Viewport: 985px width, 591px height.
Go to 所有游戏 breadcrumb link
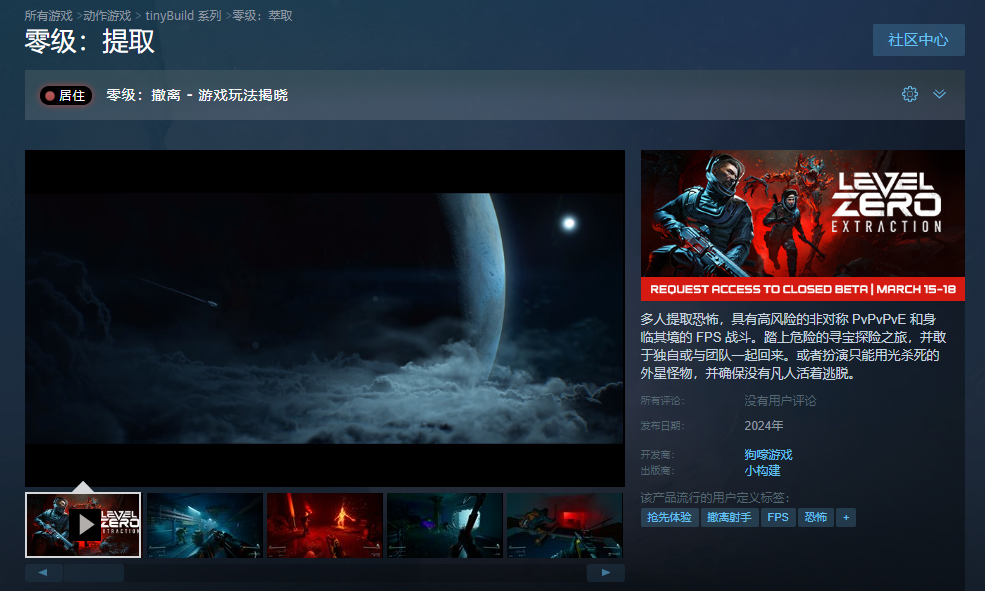[x=48, y=16]
